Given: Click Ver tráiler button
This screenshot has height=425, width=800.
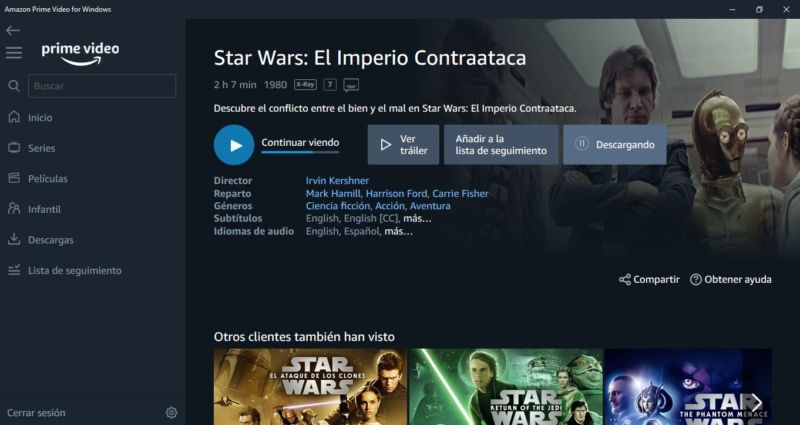Looking at the screenshot, I should click(403, 144).
